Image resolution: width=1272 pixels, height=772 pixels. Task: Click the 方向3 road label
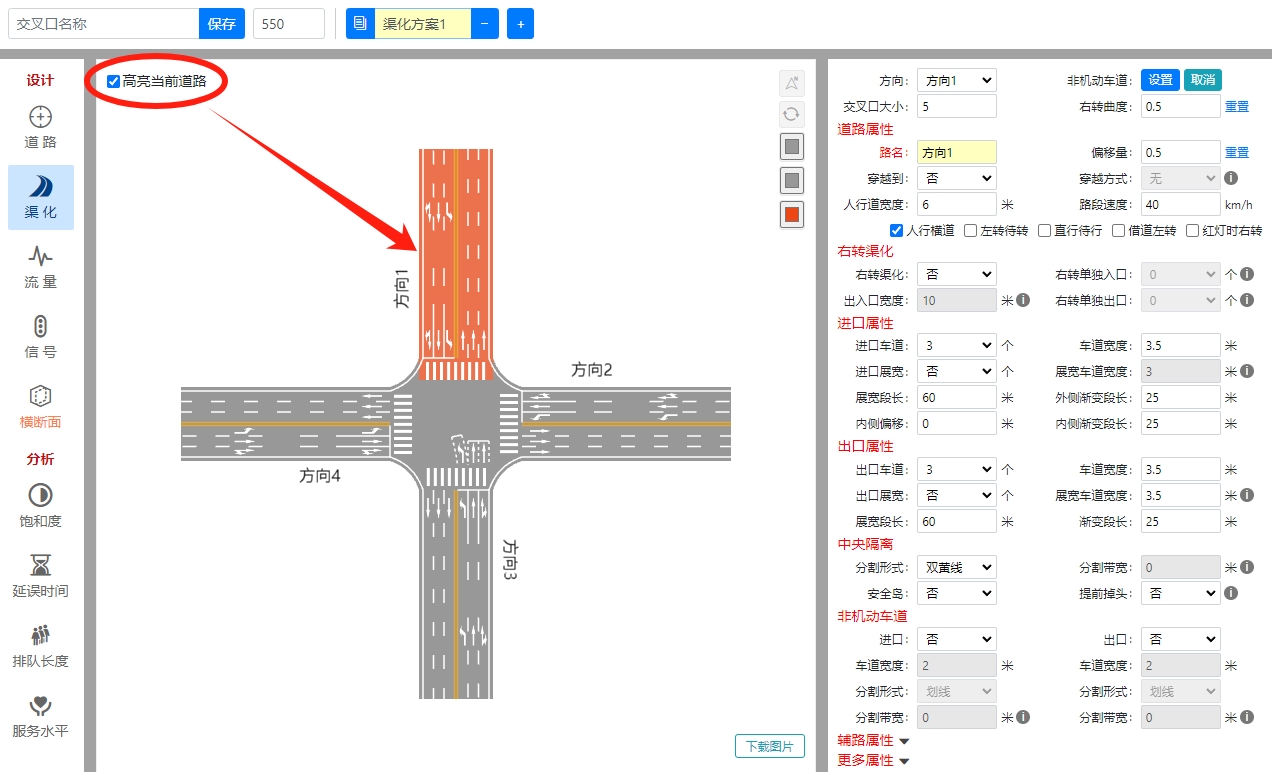[511, 562]
